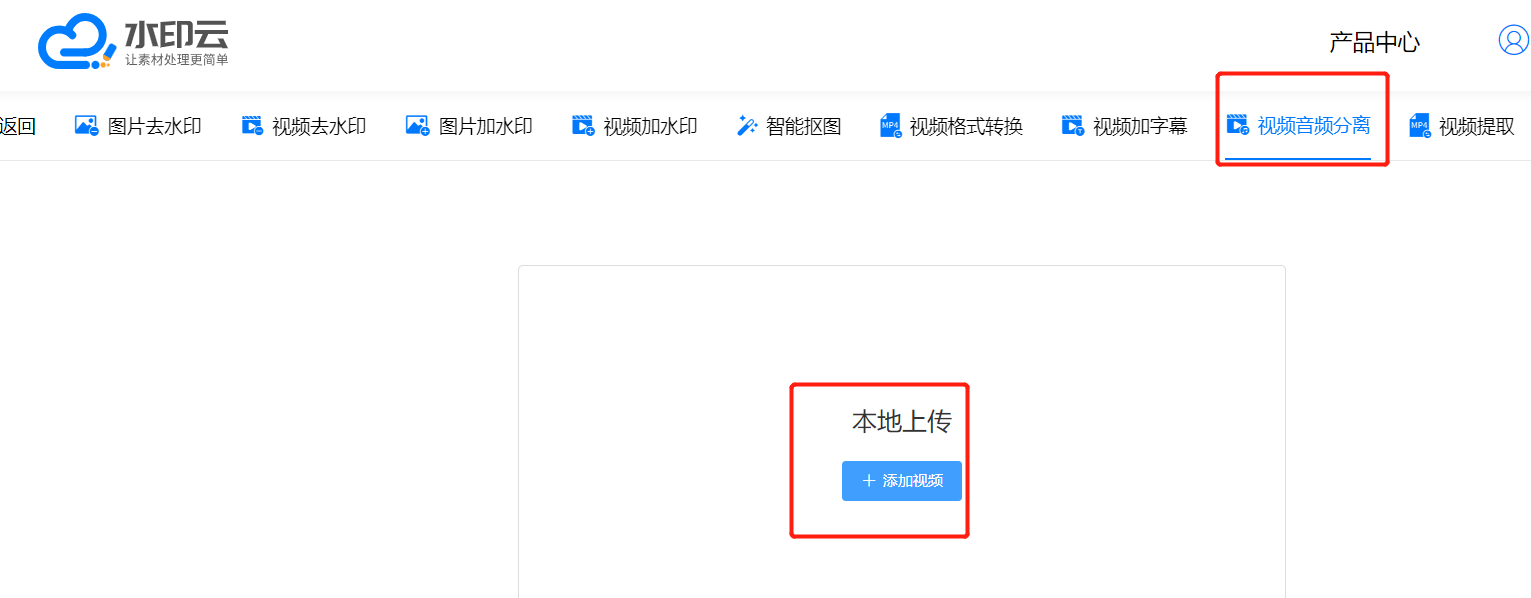Screen dimensions: 1531x598
Task: Click the 视频加水印 film-plus icon
Action: pyautogui.click(x=583, y=126)
